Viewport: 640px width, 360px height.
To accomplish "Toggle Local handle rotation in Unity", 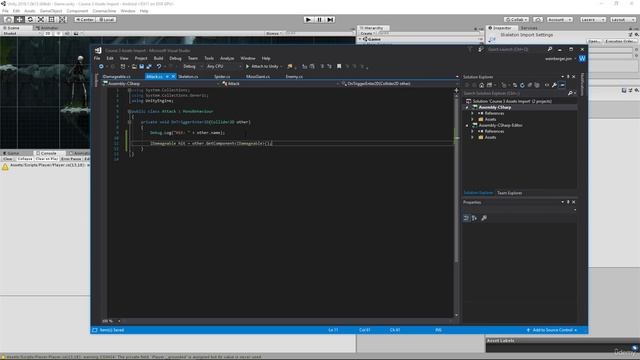I will pos(106,19).
